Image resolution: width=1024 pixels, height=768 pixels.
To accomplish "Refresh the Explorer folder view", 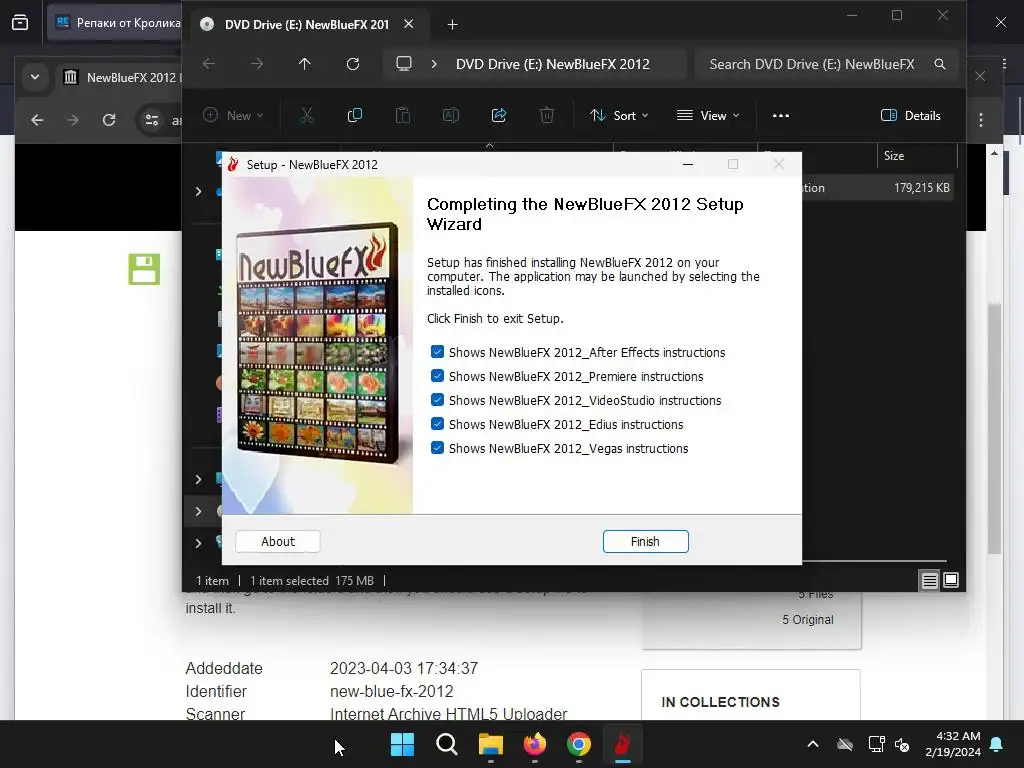I will 353,64.
